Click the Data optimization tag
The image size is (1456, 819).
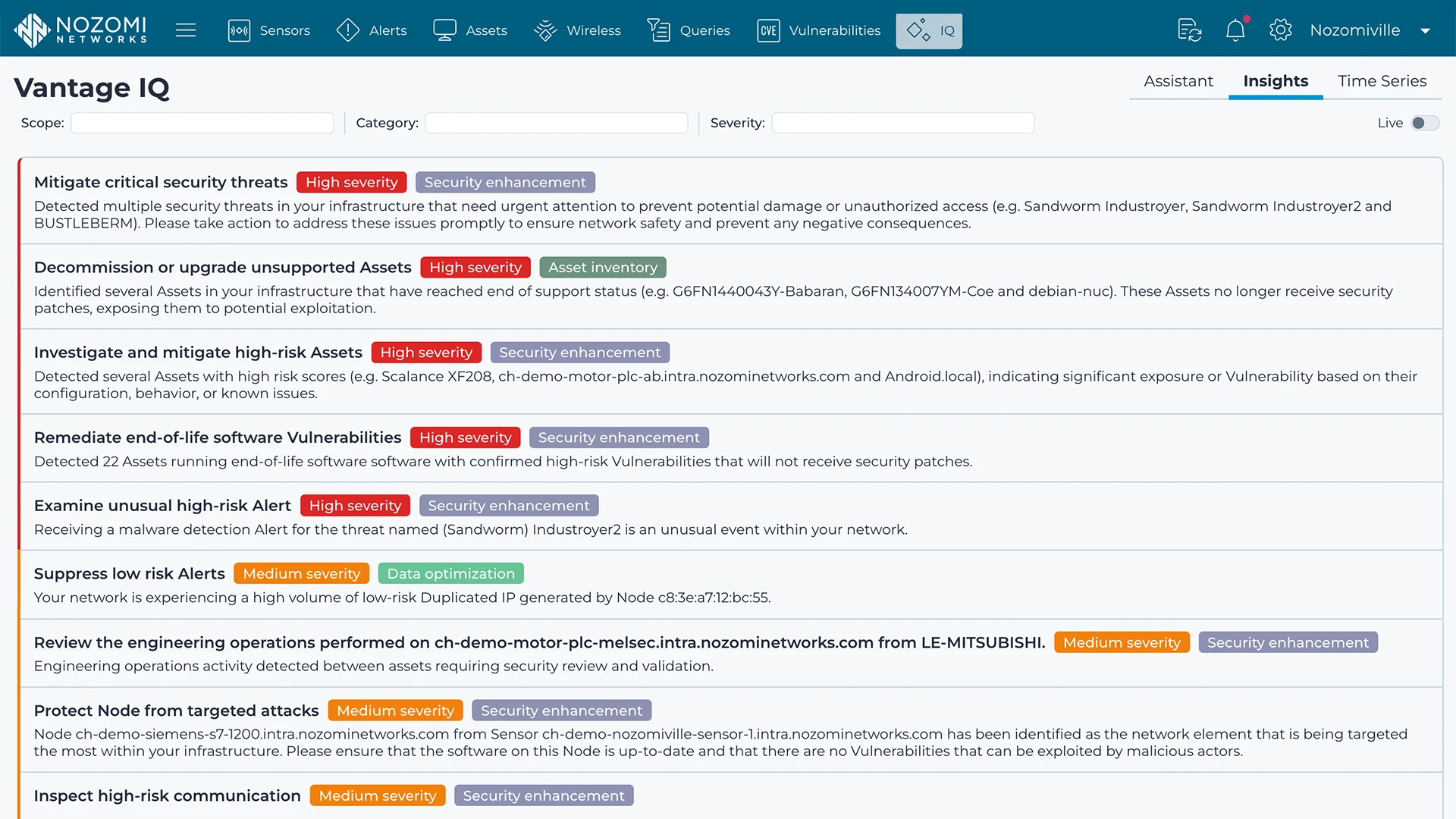pyautogui.click(x=450, y=574)
